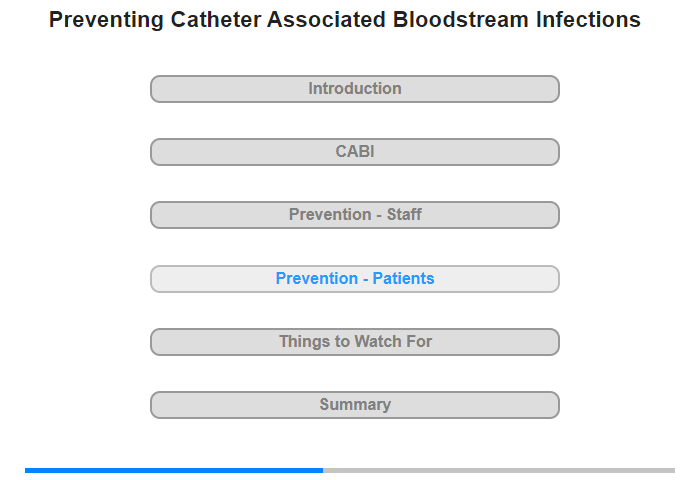Click the "Introduction" label text
This screenshot has height=480, width=700.
[x=355, y=88]
